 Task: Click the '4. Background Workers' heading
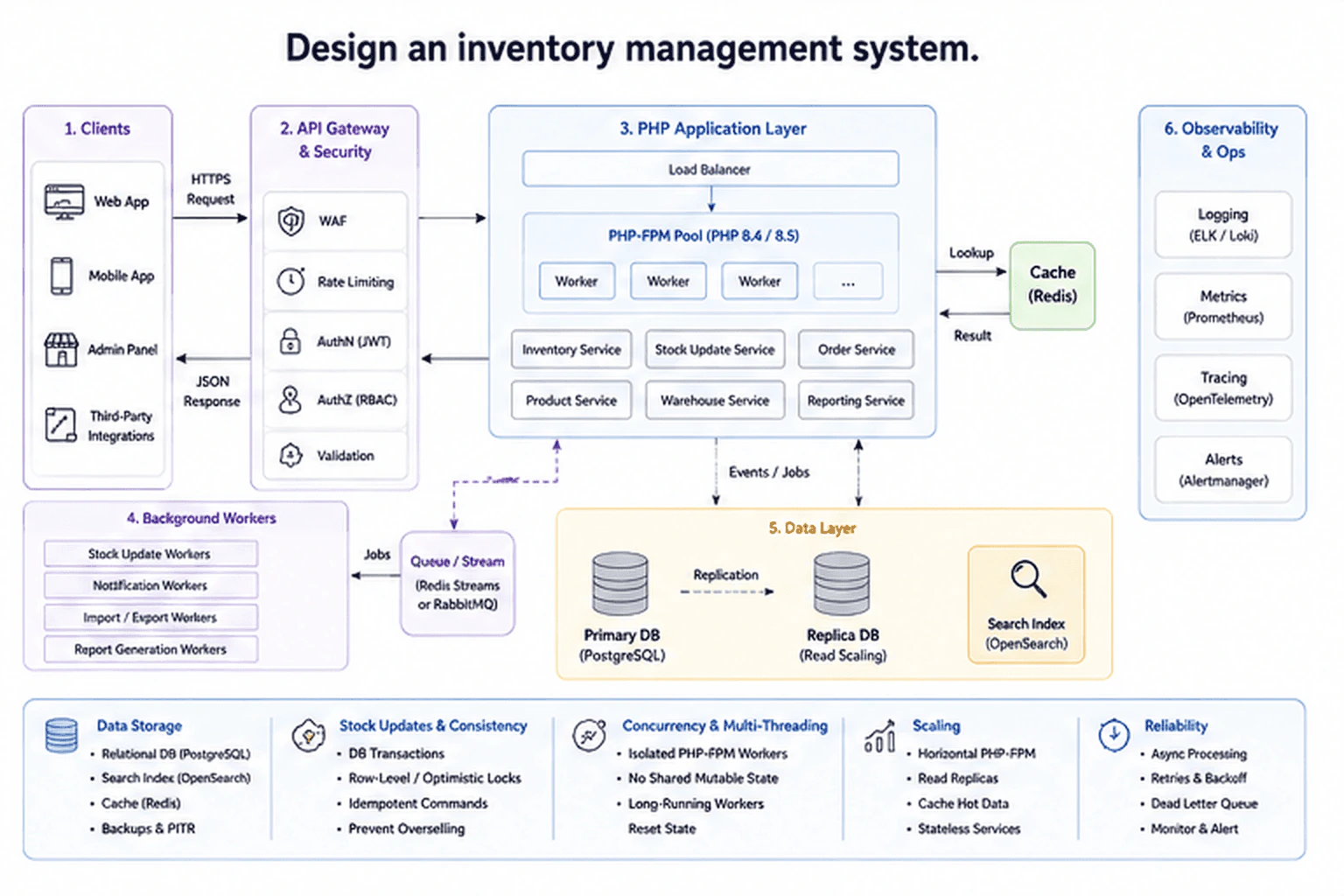201,518
